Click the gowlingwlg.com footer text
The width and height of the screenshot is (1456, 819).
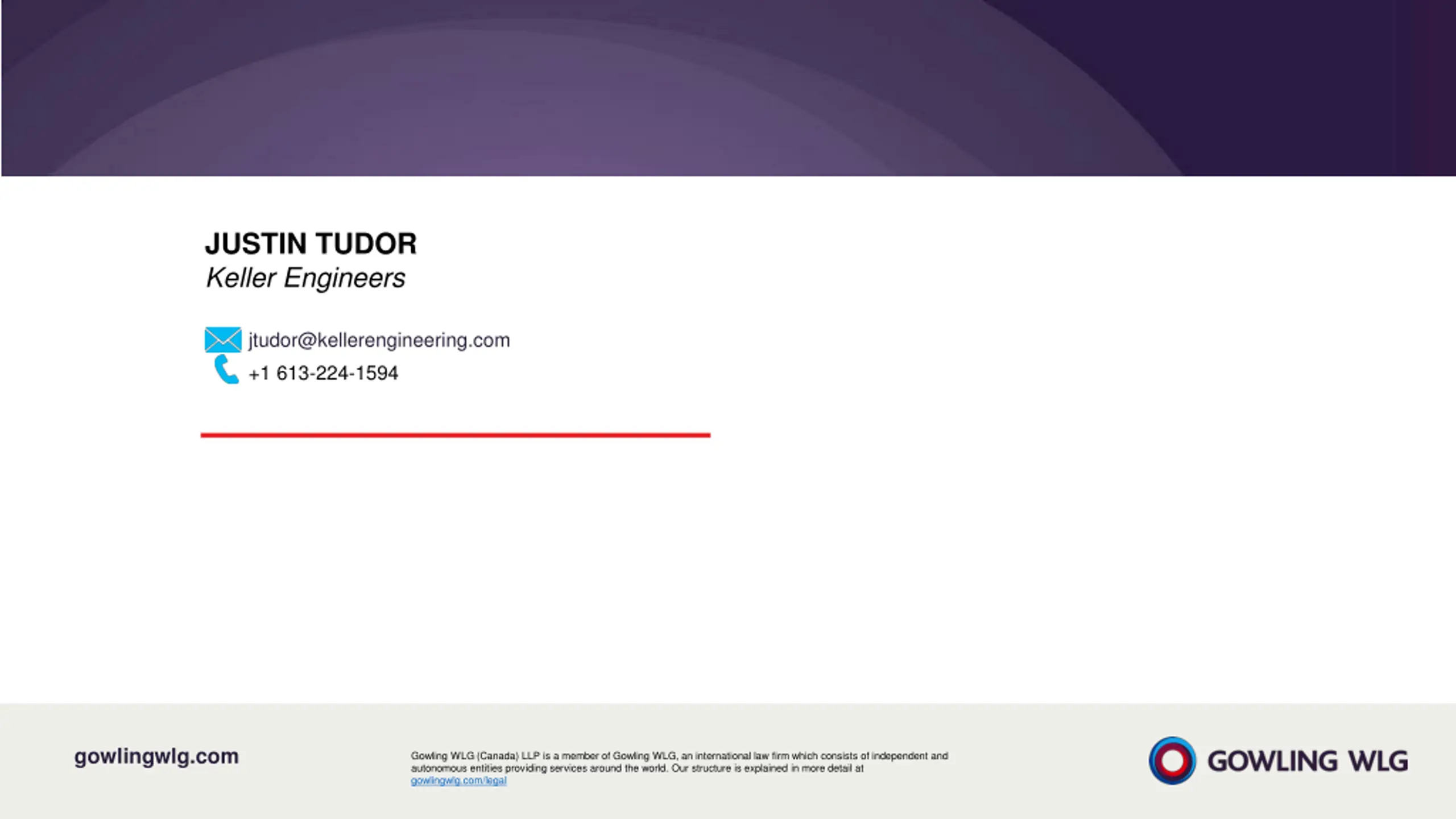coord(156,756)
